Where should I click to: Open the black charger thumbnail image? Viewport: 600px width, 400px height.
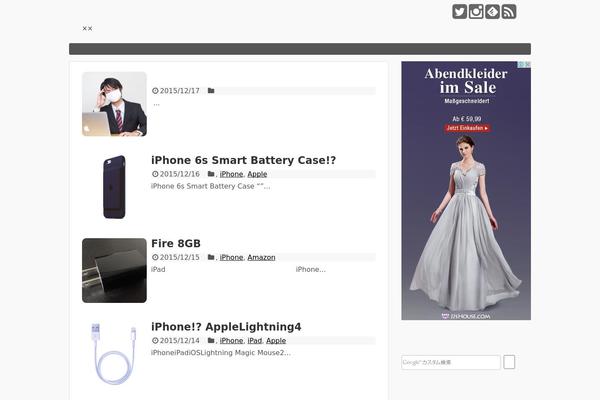[114, 270]
